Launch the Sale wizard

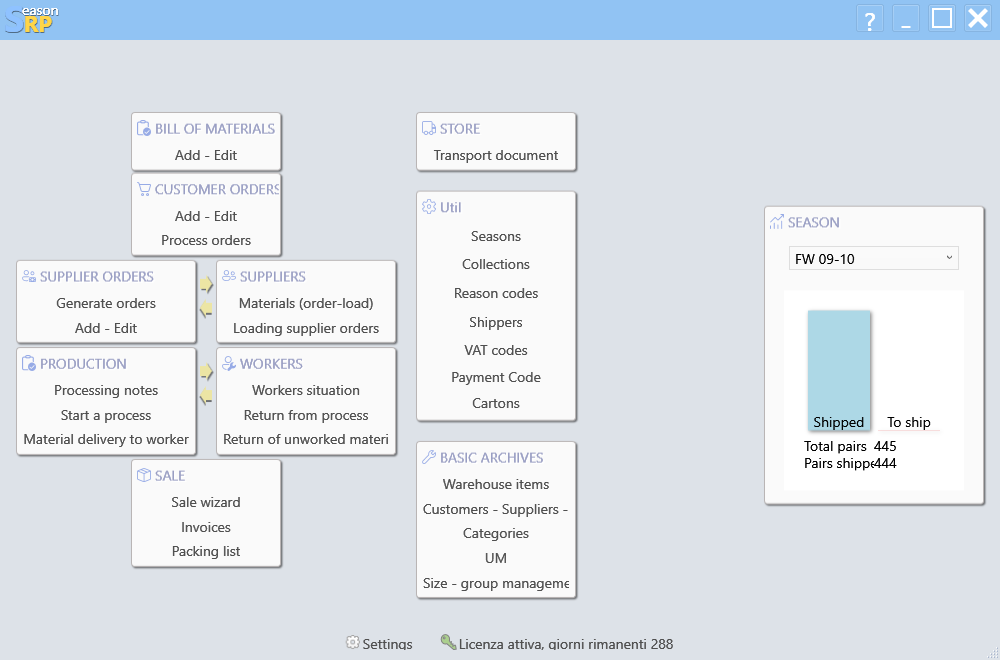(x=206, y=502)
